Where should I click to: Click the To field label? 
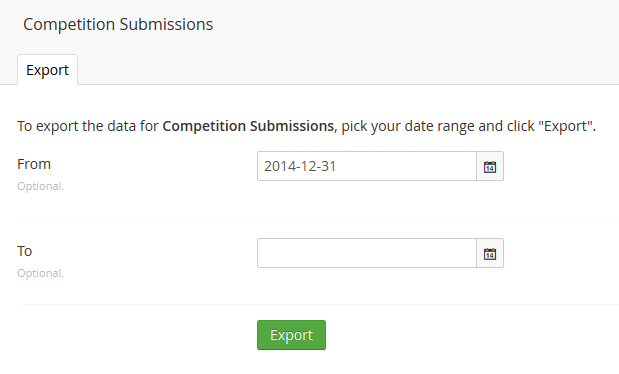point(24,251)
